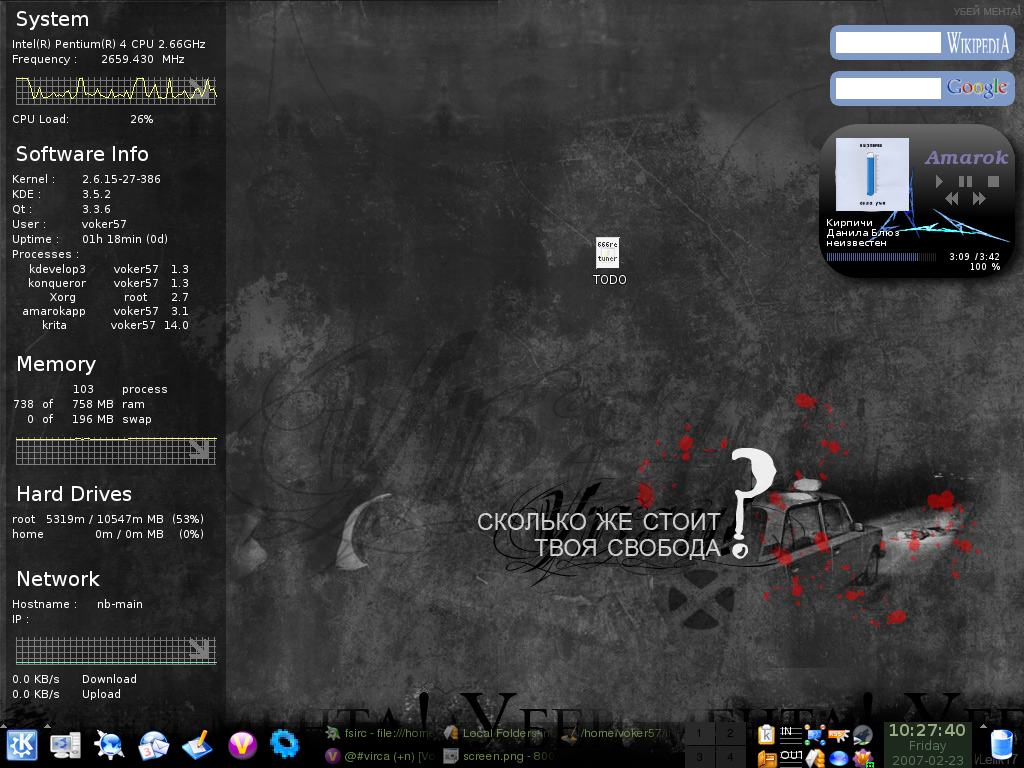Switch to virtual desktop 2

pyautogui.click(x=730, y=734)
